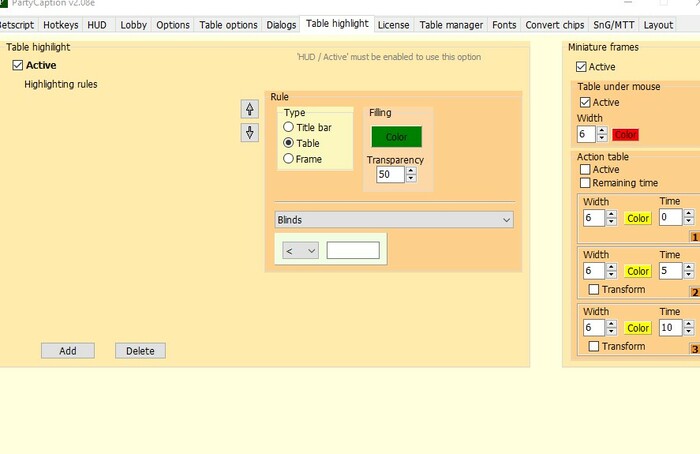Click the Time field showing 10
This screenshot has width=700, height=454.
671,328
